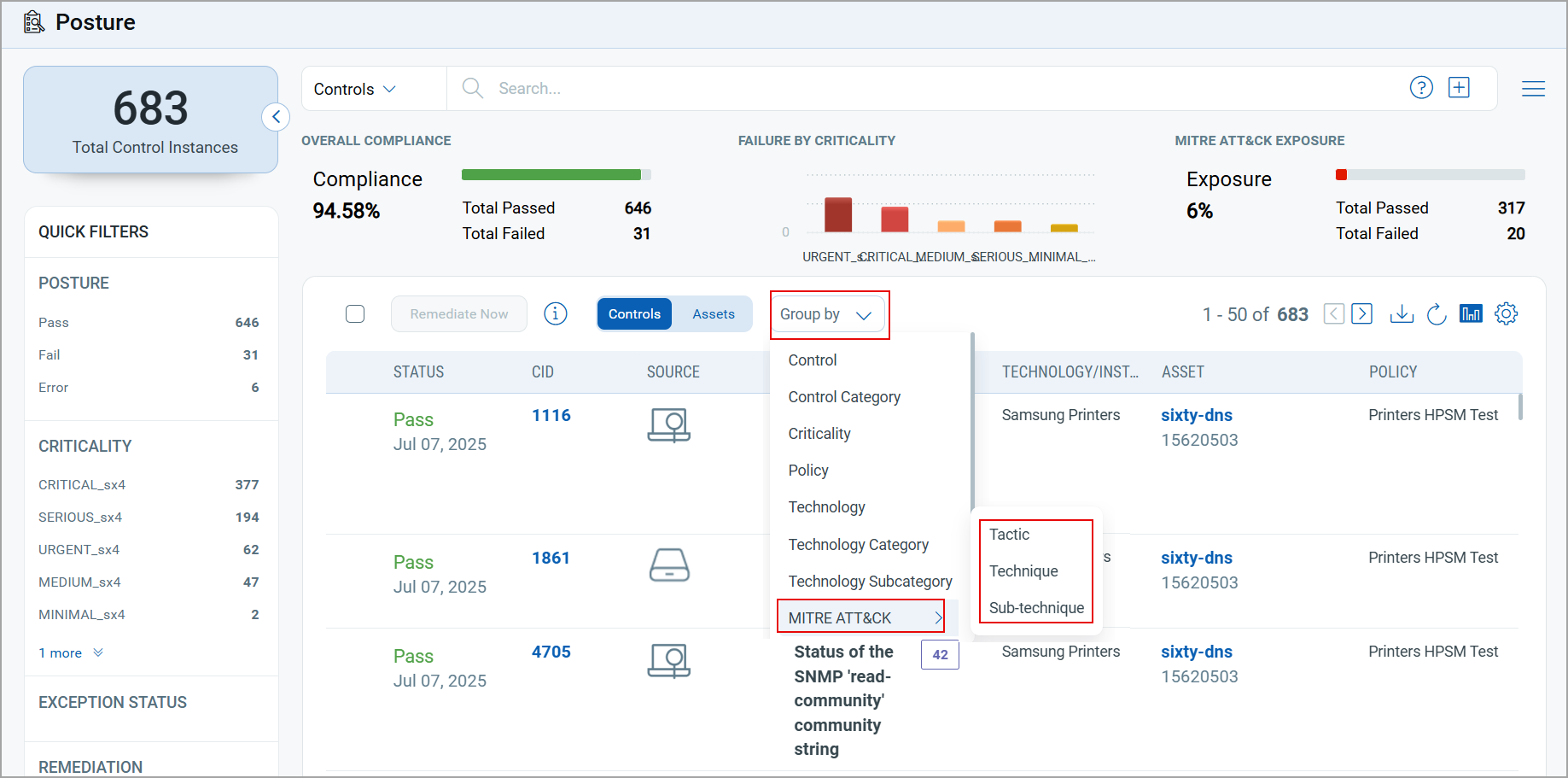Open the Group by dropdown
The image size is (1568, 778).
point(827,314)
